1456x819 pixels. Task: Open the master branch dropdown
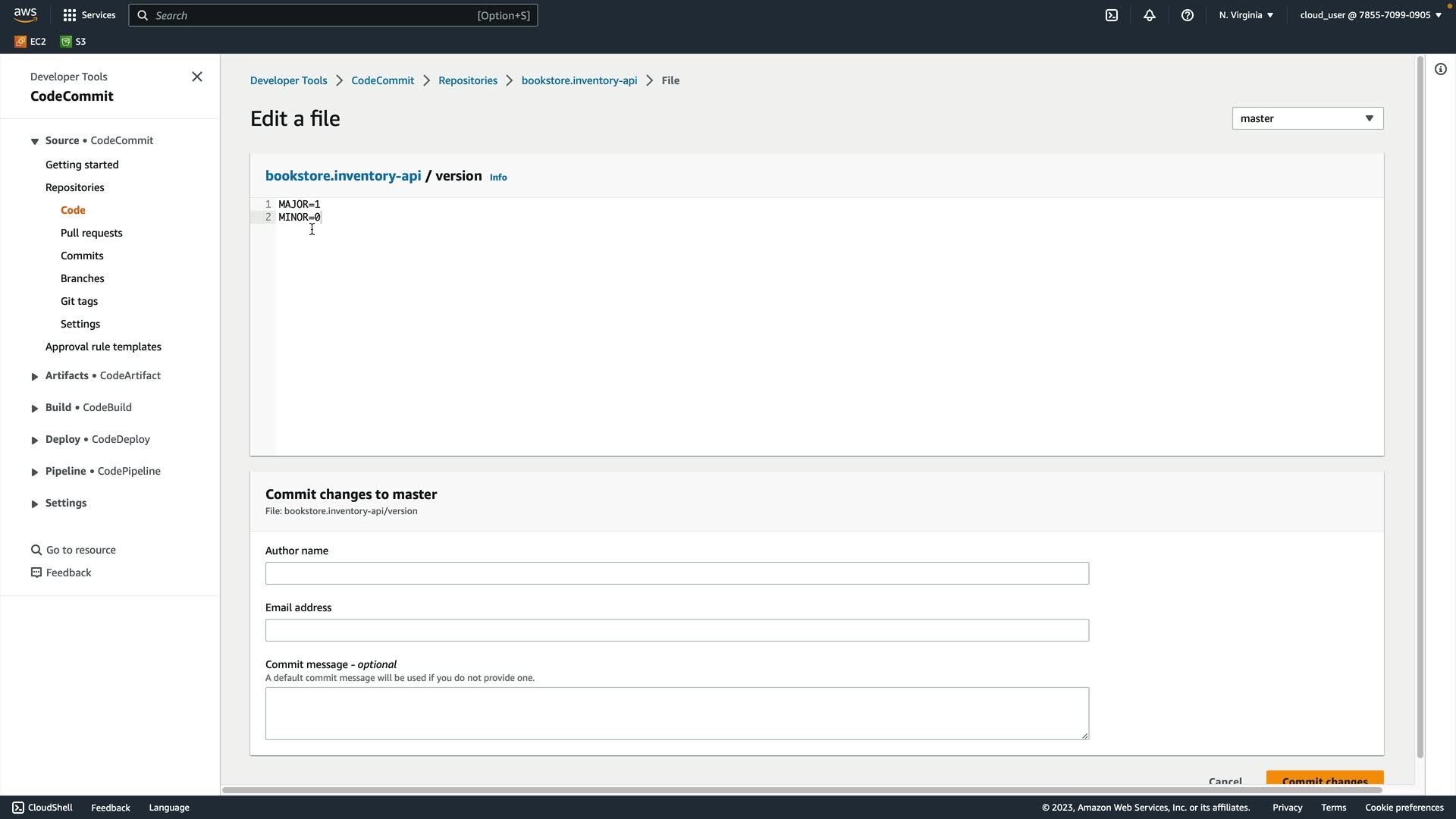tap(1307, 118)
